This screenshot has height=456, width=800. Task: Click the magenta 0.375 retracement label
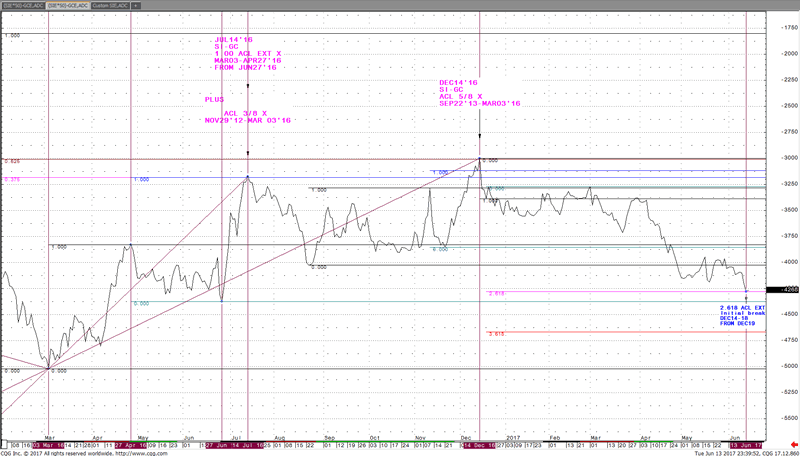(12, 179)
